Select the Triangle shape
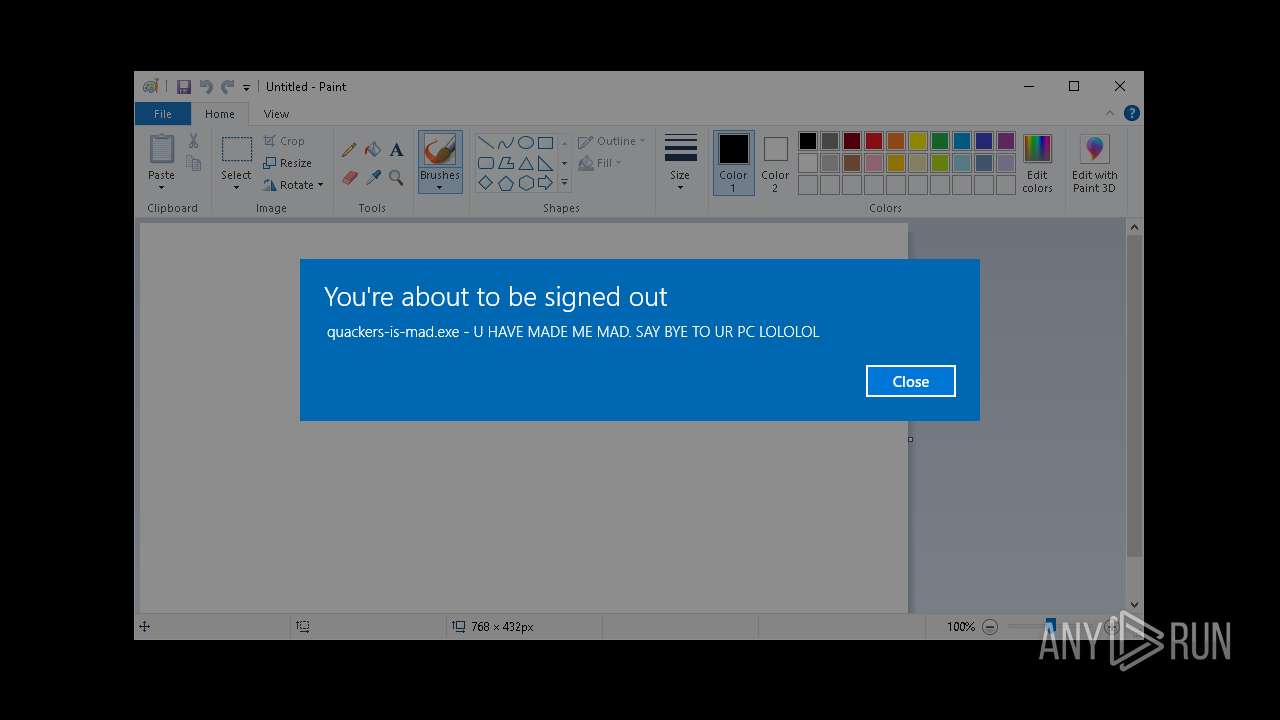Viewport: 1280px width, 720px height. click(x=525, y=163)
